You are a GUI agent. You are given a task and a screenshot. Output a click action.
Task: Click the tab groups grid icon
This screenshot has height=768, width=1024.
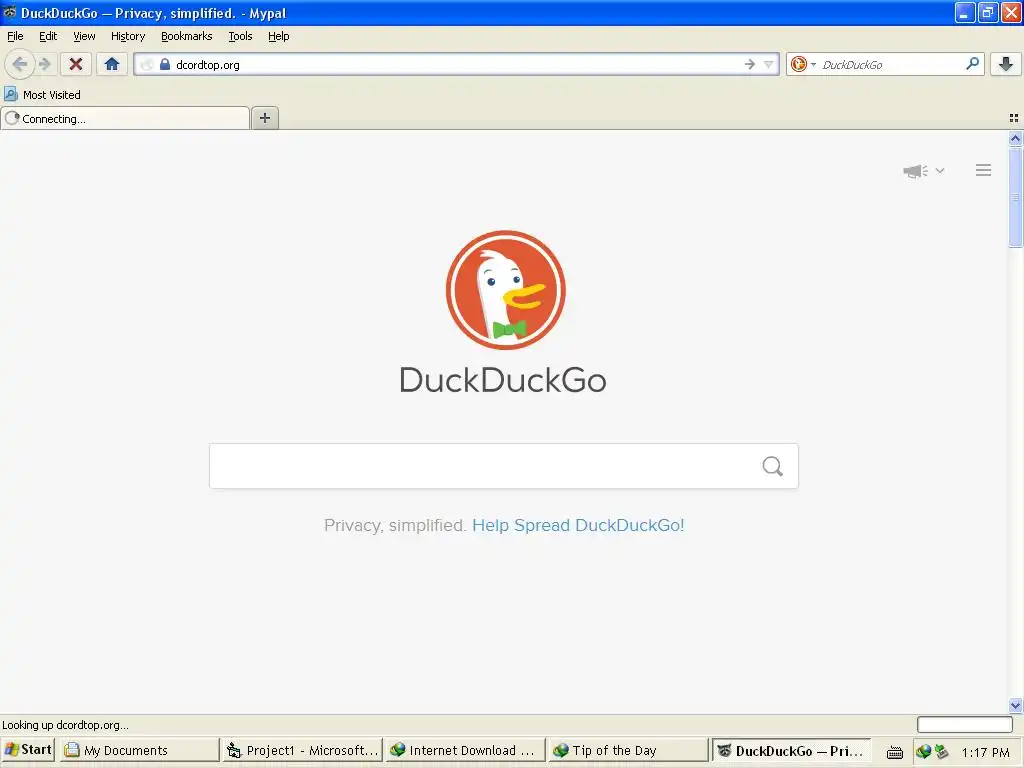tap(1014, 118)
